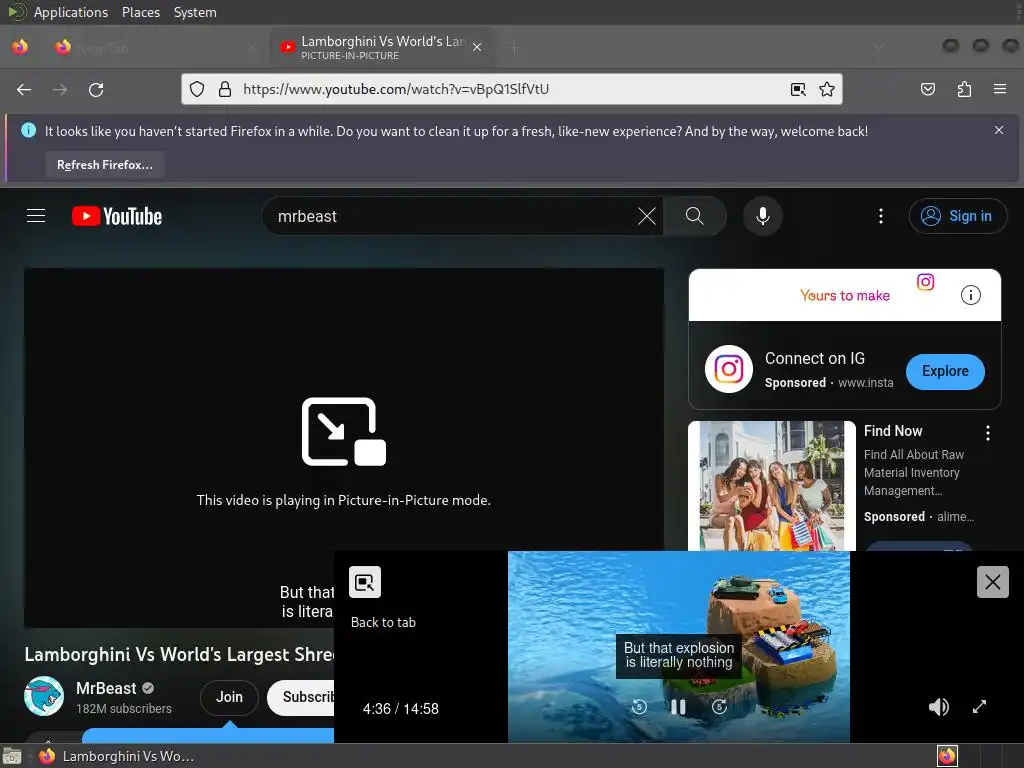This screenshot has height=768, width=1024.
Task: Rewind five seconds in PiP player
Action: click(x=639, y=706)
